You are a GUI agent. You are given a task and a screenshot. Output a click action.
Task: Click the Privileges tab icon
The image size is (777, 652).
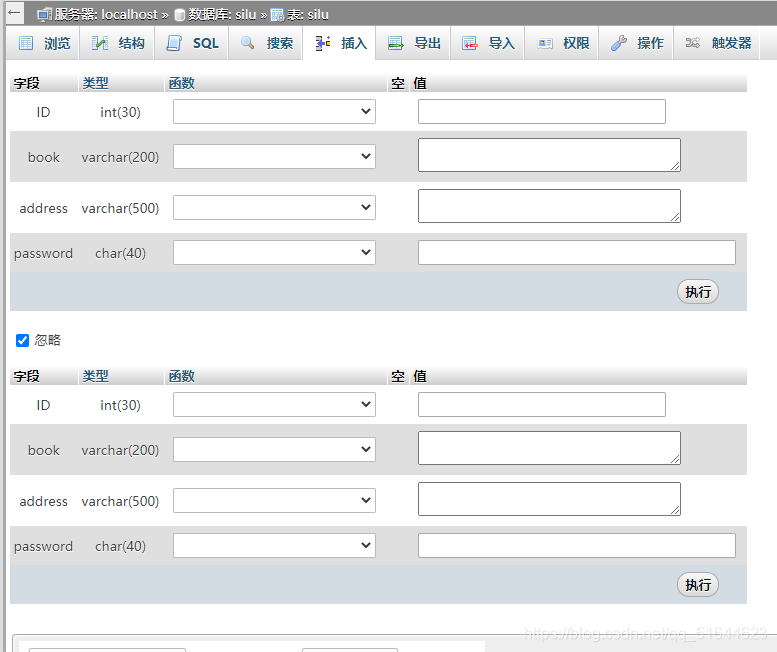pos(545,44)
